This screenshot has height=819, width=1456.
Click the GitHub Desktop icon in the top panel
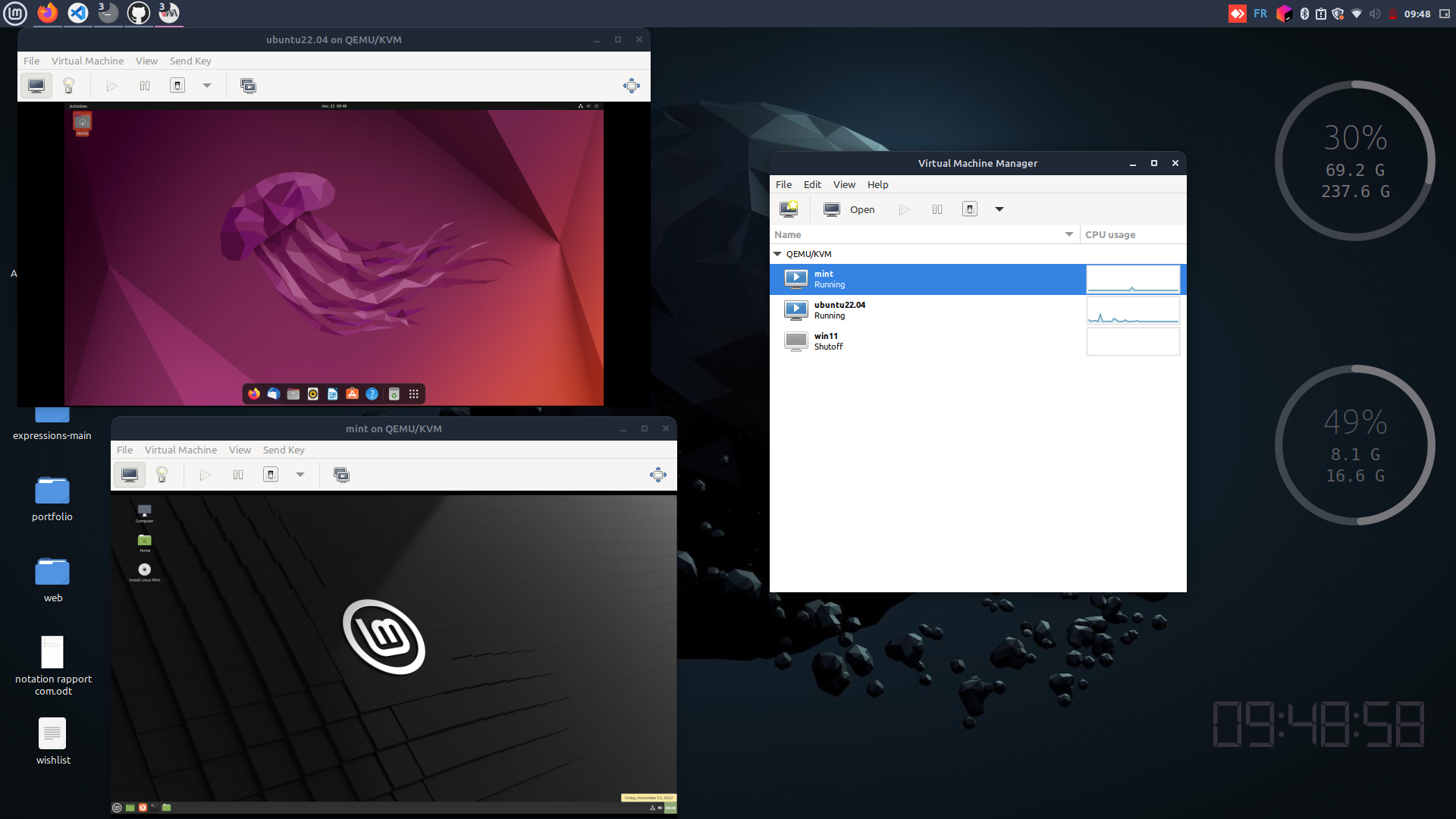click(x=138, y=13)
